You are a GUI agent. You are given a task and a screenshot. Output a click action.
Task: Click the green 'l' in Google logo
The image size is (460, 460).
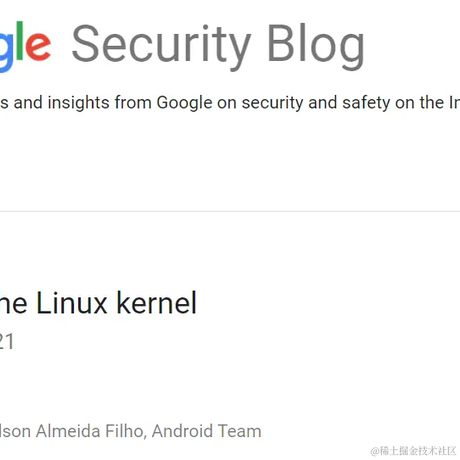coord(20,41)
